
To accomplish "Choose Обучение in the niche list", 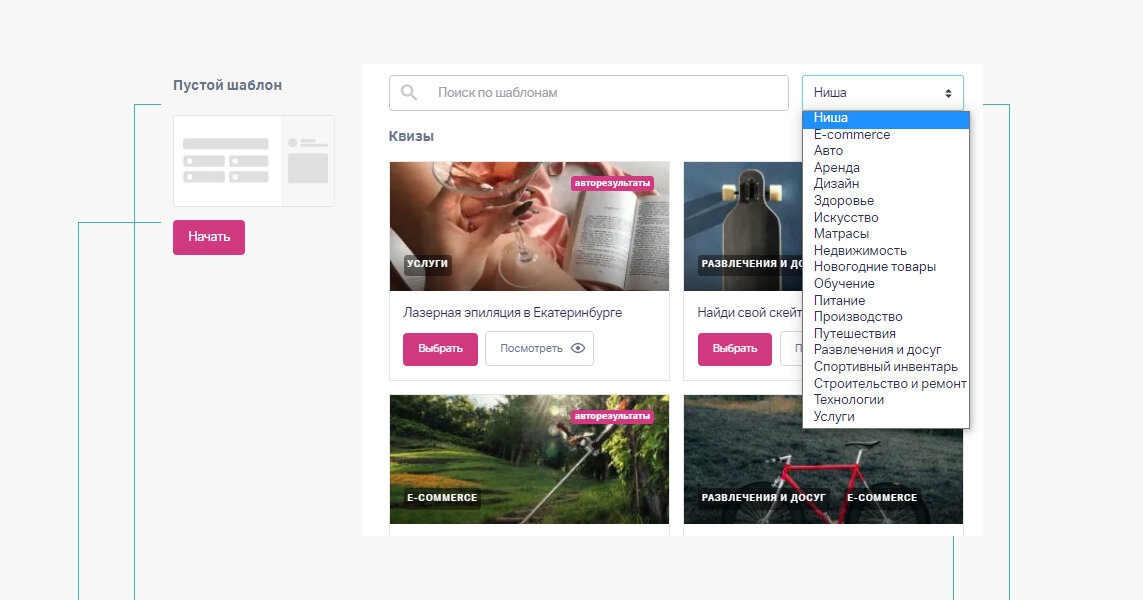I will tap(886, 284).
